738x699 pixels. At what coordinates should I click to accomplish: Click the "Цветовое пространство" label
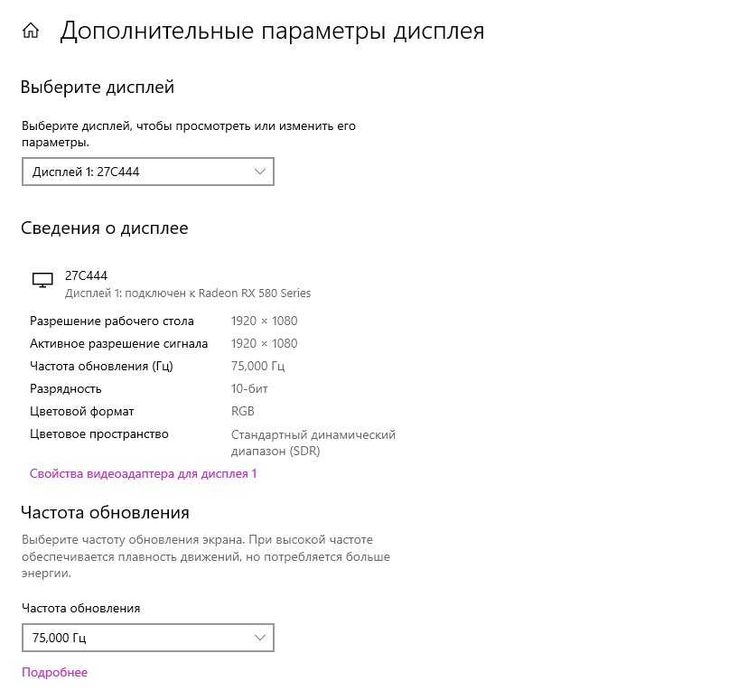coord(99,434)
